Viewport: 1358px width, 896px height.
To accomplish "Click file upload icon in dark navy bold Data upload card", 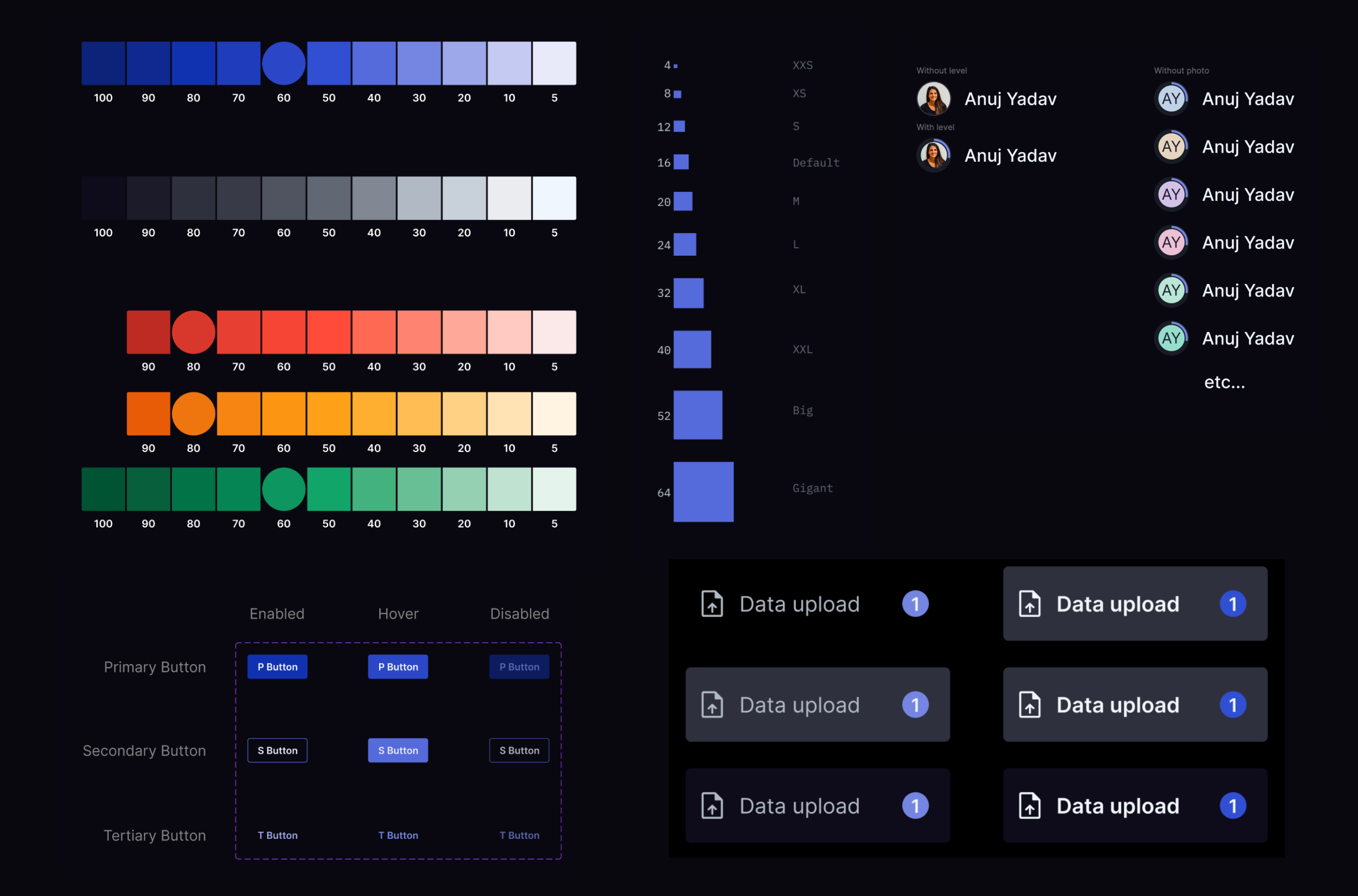I will tap(1030, 805).
